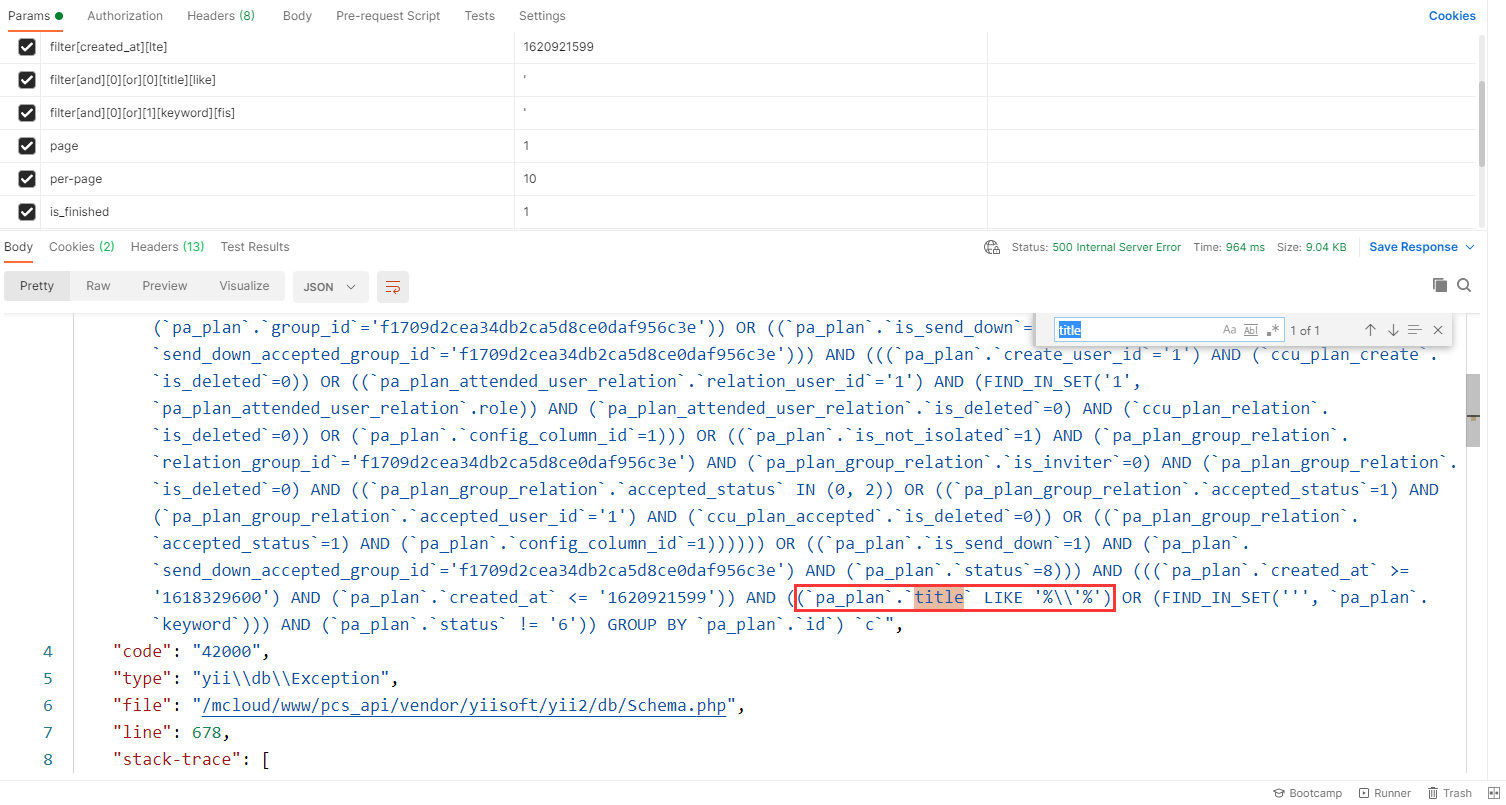Open the request Body tab

coord(297,16)
